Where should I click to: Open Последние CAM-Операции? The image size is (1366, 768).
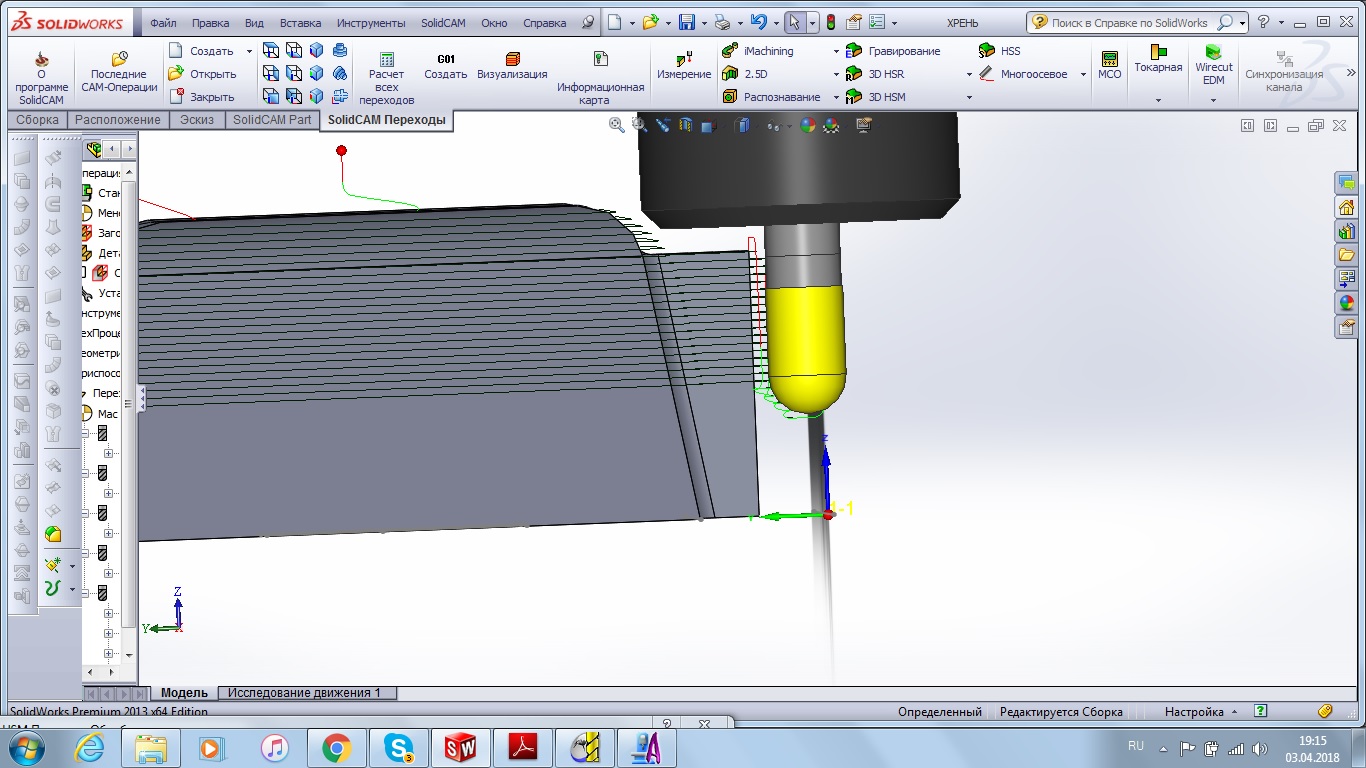click(118, 73)
